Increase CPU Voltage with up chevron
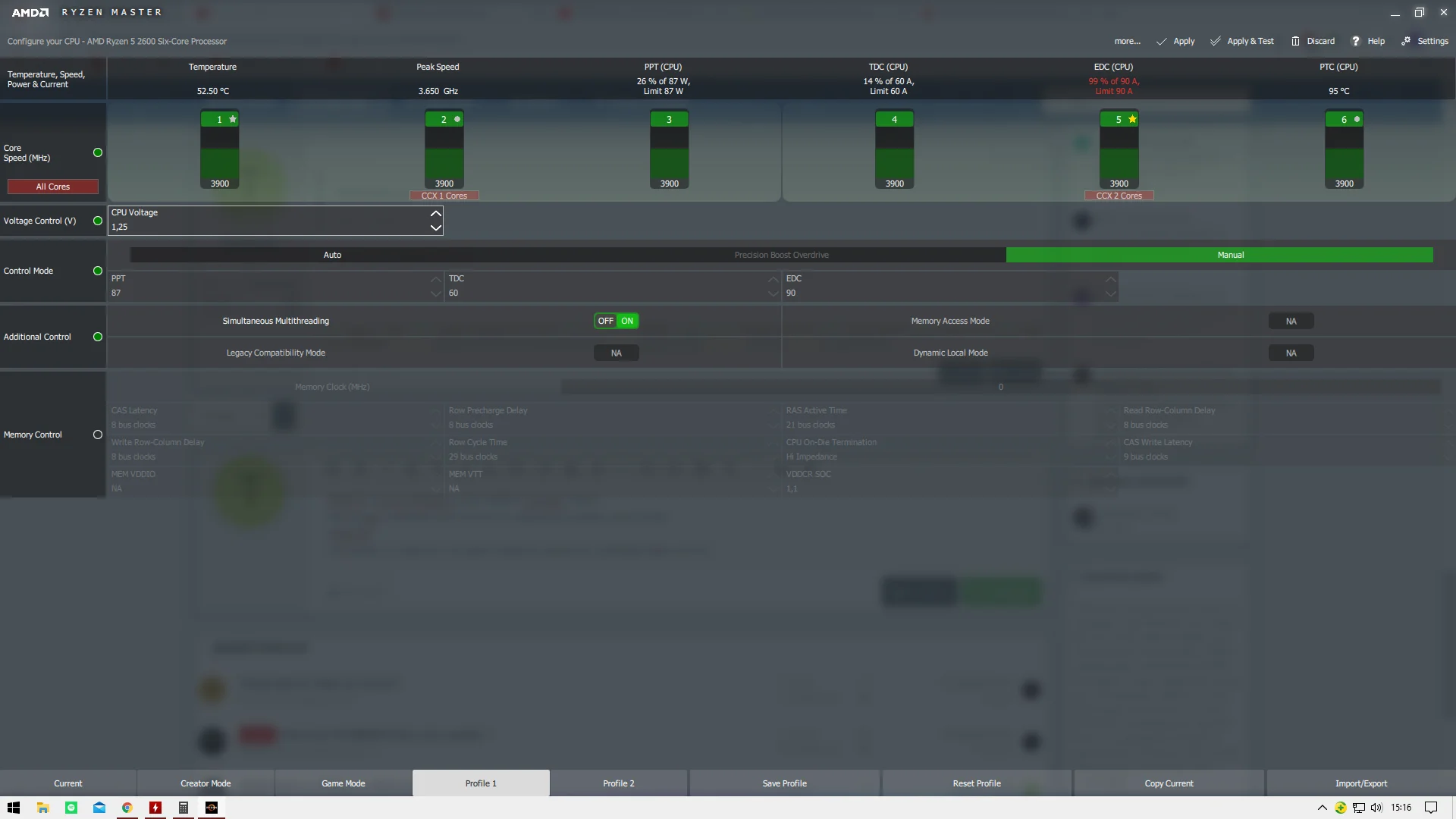The image size is (1456, 819). pyautogui.click(x=435, y=214)
